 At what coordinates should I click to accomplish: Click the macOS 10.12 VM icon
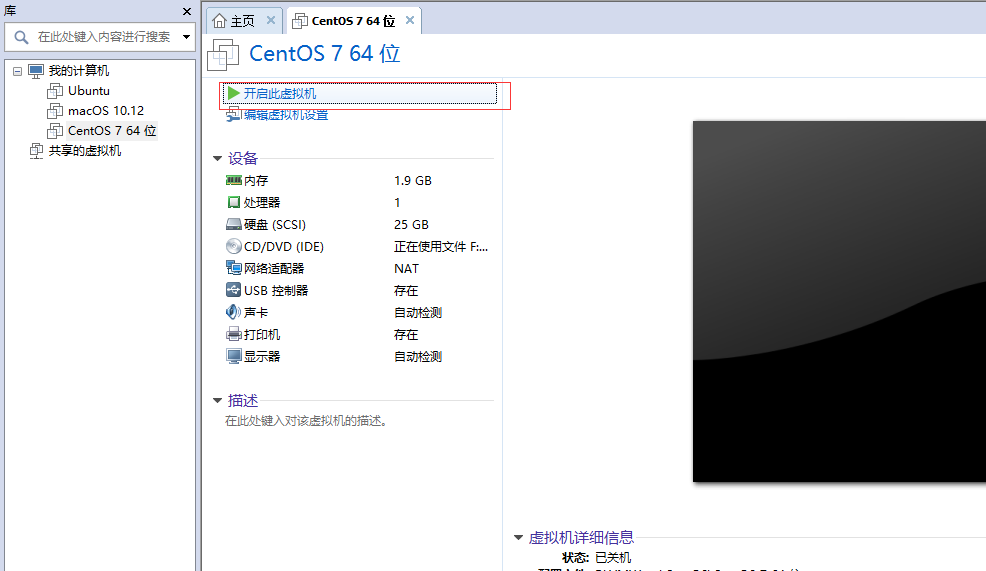pos(55,111)
